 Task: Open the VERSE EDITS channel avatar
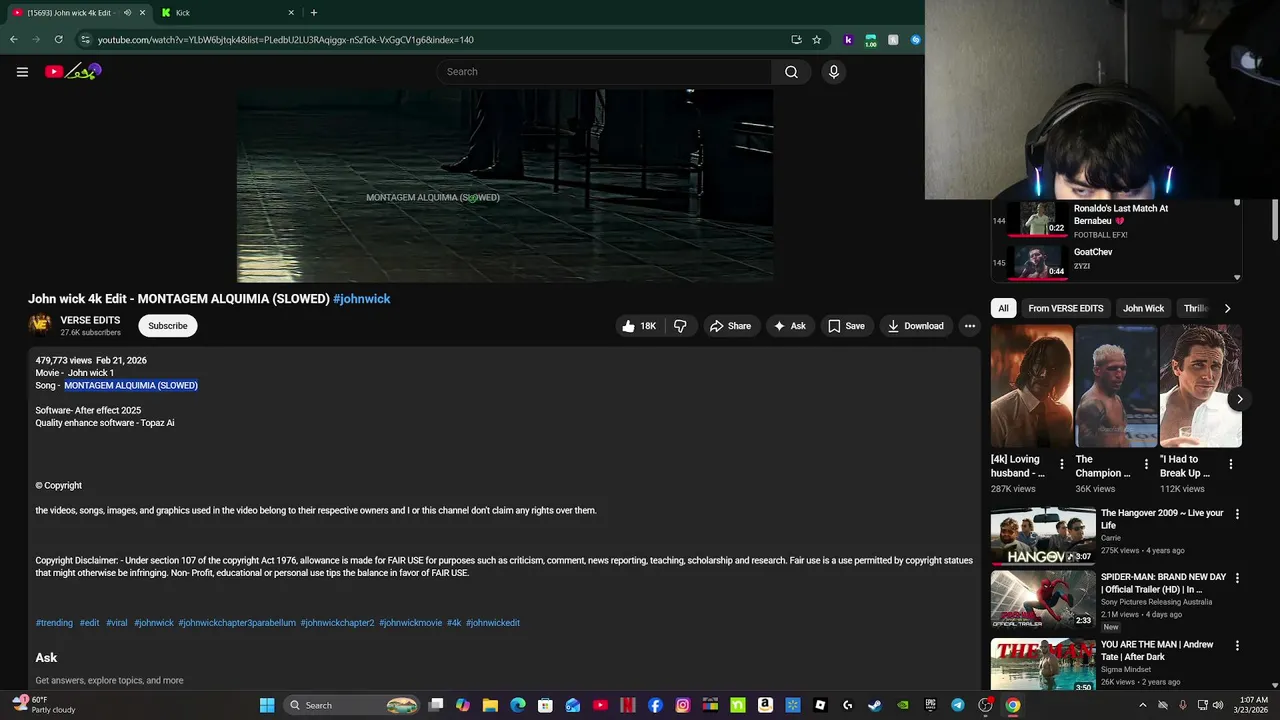pos(40,324)
